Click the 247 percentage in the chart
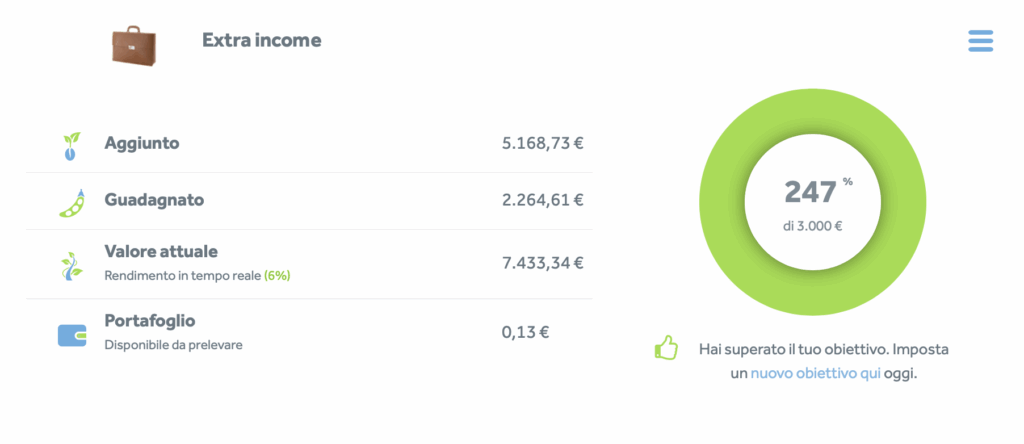The width and height of the screenshot is (1024, 444). tap(811, 192)
